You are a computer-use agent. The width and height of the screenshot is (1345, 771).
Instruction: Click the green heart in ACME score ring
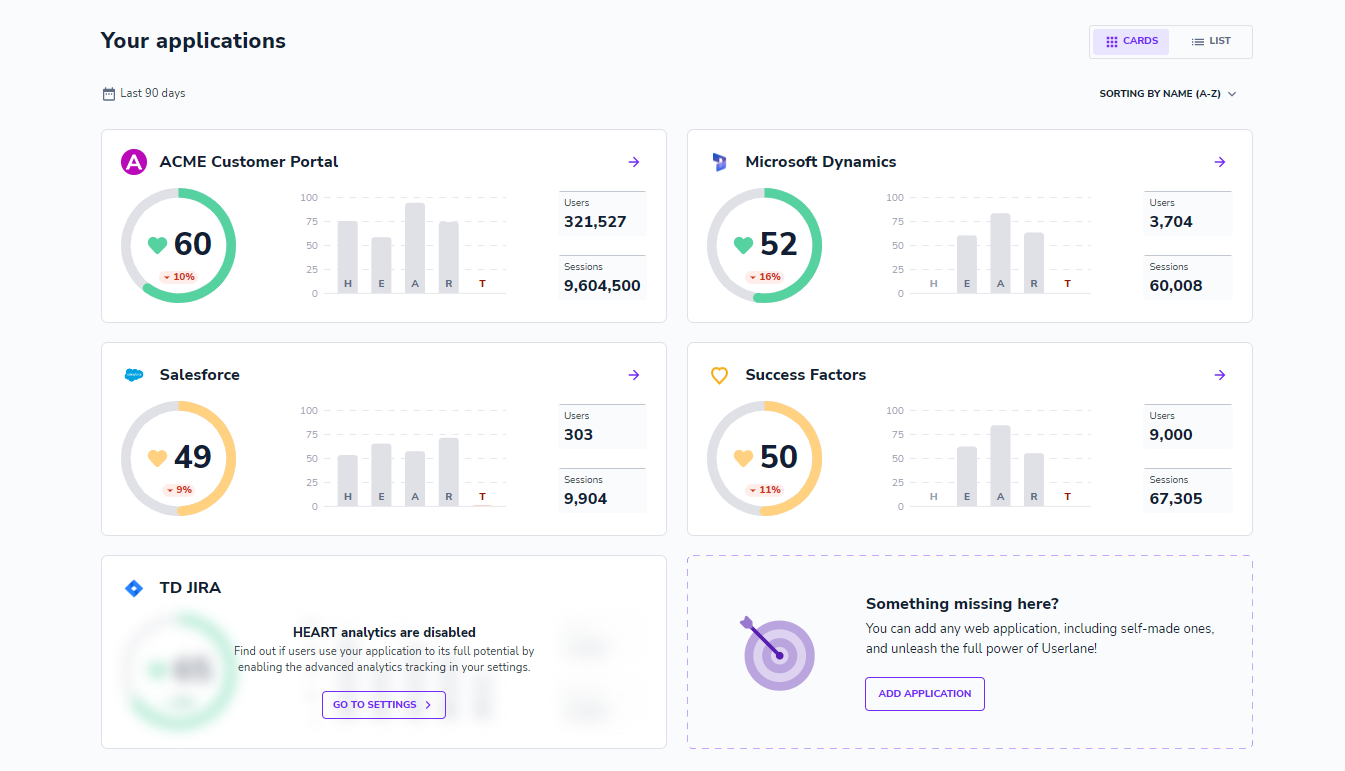(157, 245)
